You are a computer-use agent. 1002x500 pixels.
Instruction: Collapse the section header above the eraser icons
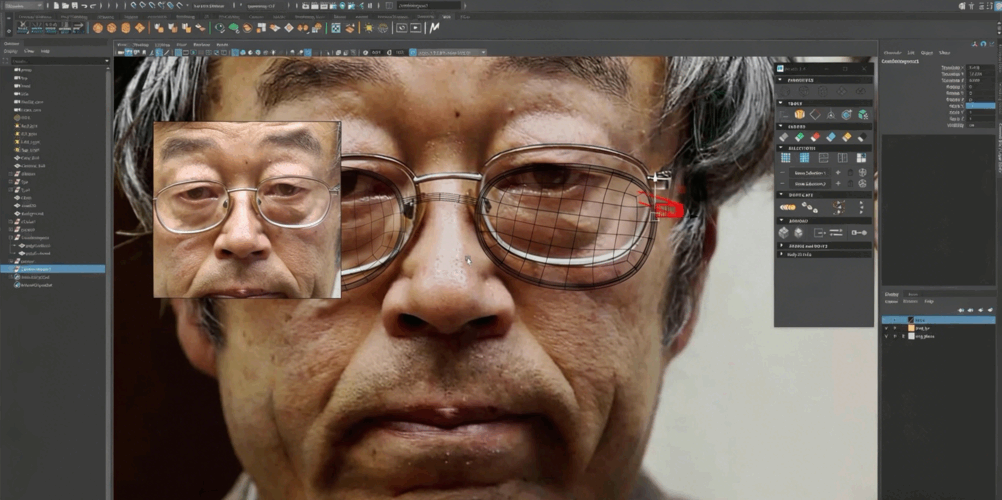(x=824, y=126)
